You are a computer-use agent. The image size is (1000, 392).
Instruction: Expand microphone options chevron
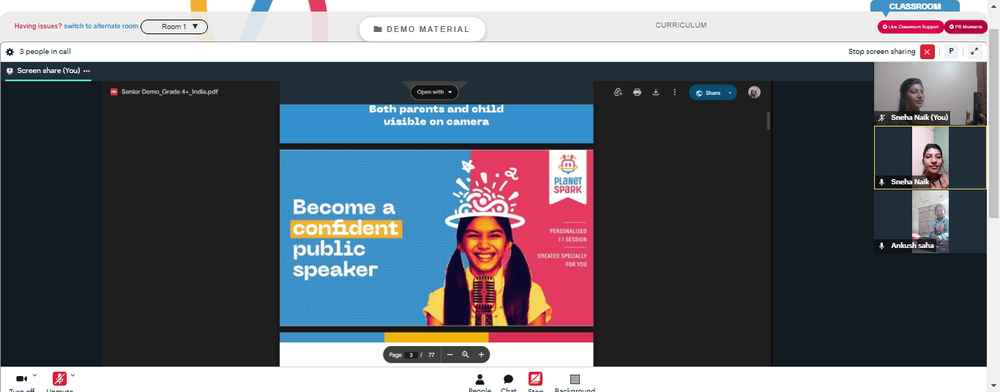pos(73,375)
